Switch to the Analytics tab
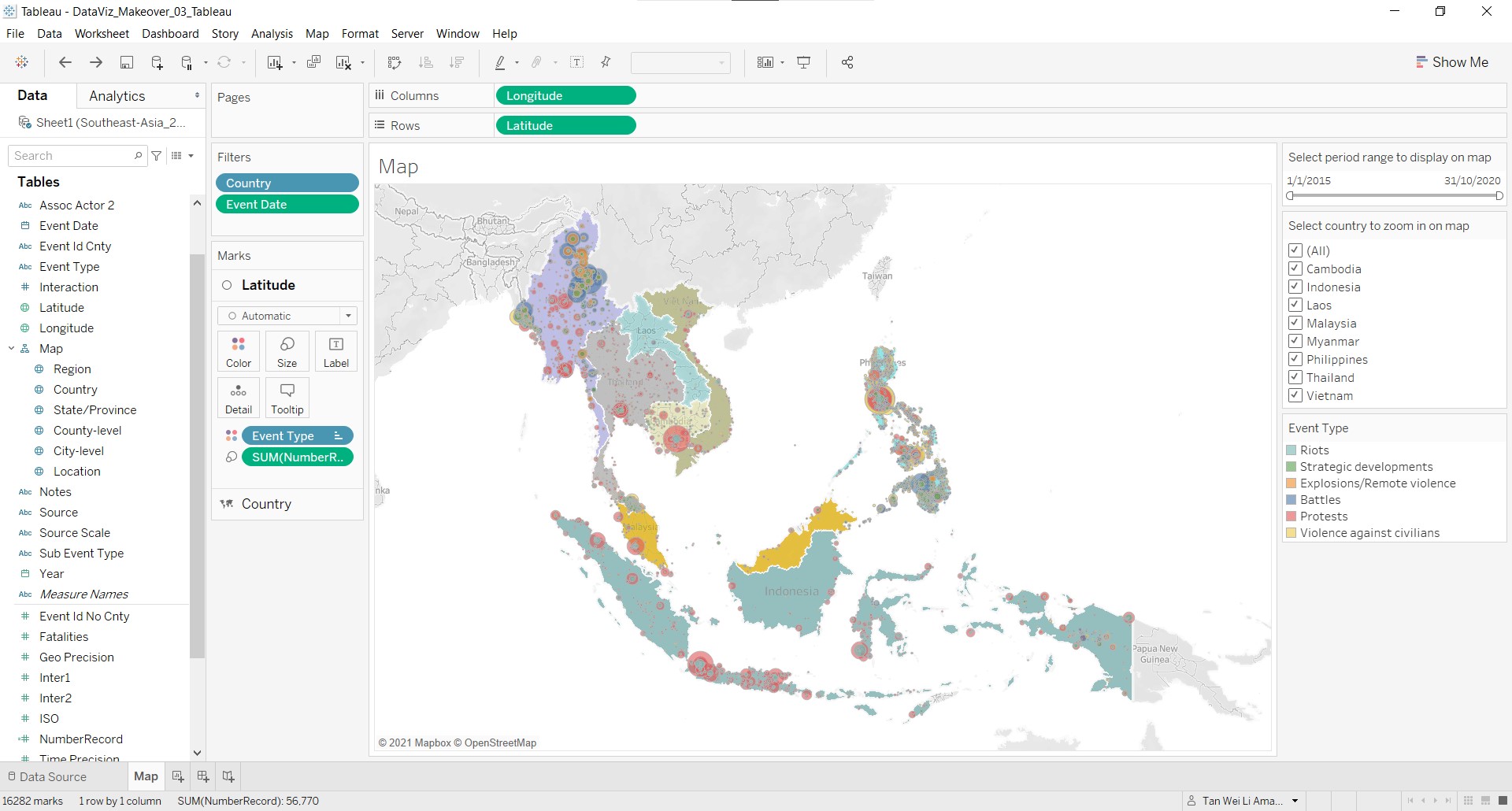The height and width of the screenshot is (811, 1512). 117,96
